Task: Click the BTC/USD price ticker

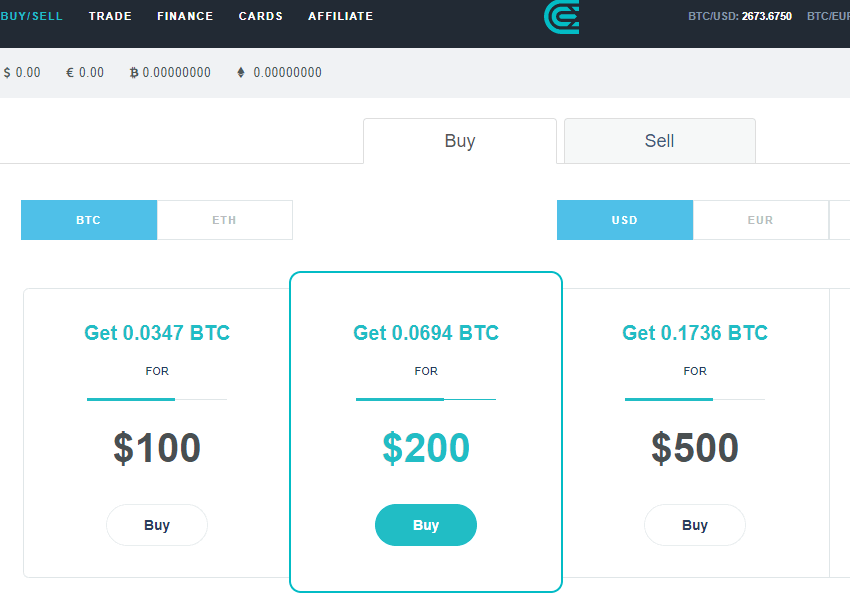Action: coord(740,16)
